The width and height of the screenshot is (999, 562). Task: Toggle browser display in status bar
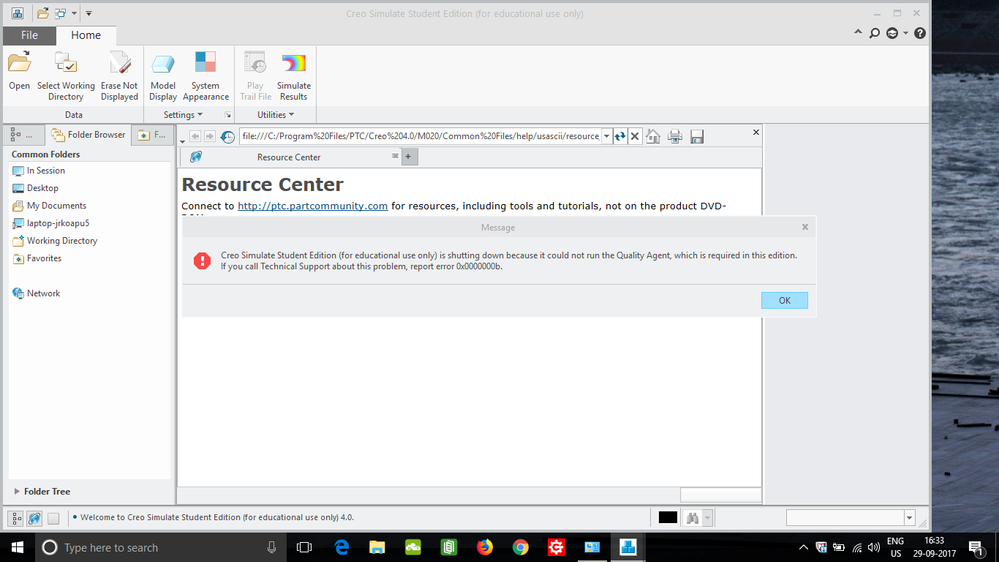pos(34,518)
